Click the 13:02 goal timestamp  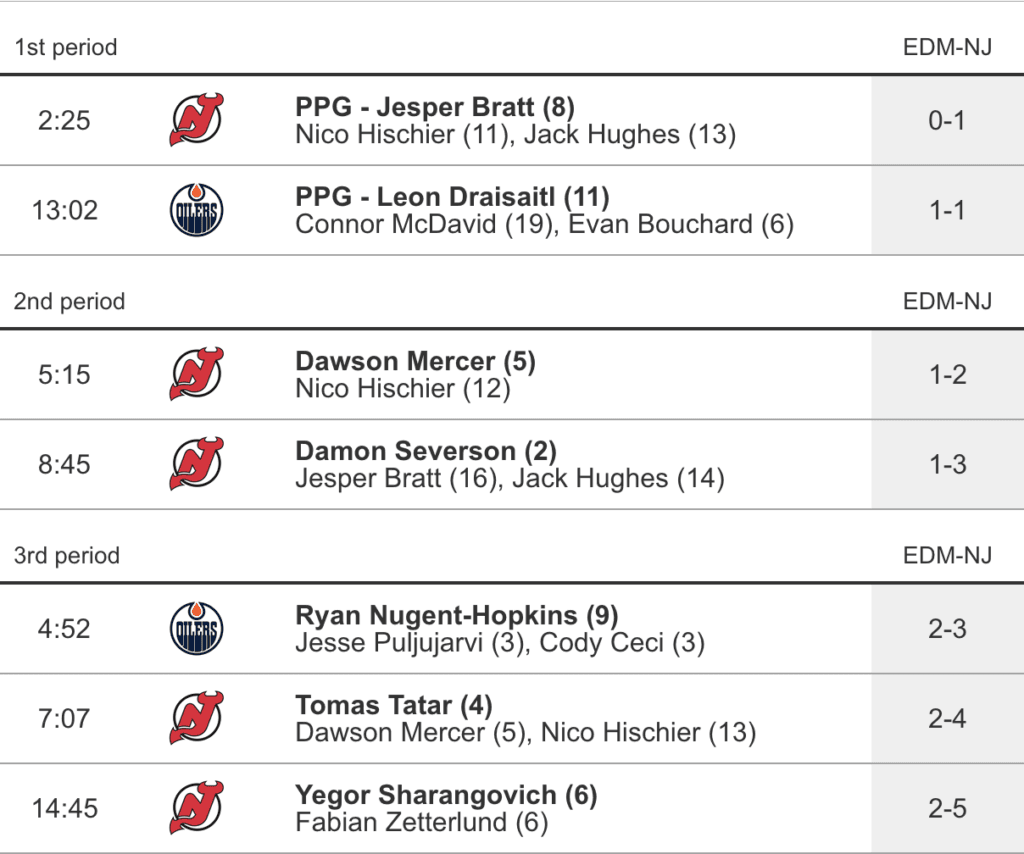pyautogui.click(x=64, y=210)
